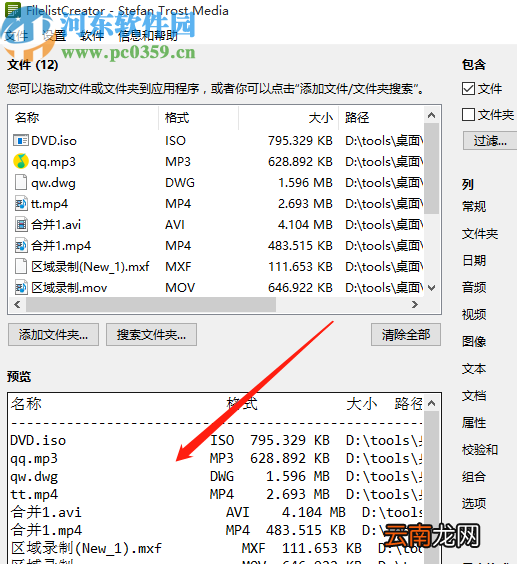
Task: Select the 区域录制(New_1).mxf file name
Action: click(90, 267)
